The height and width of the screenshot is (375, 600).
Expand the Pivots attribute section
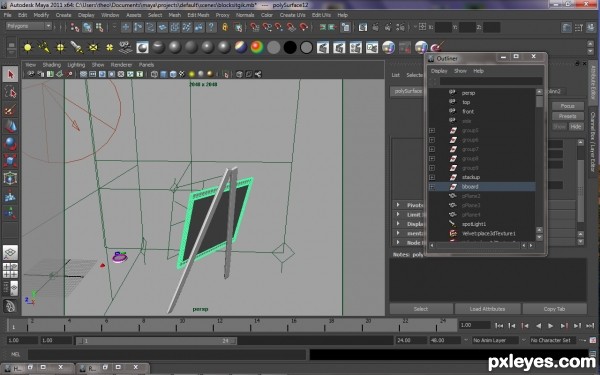398,205
